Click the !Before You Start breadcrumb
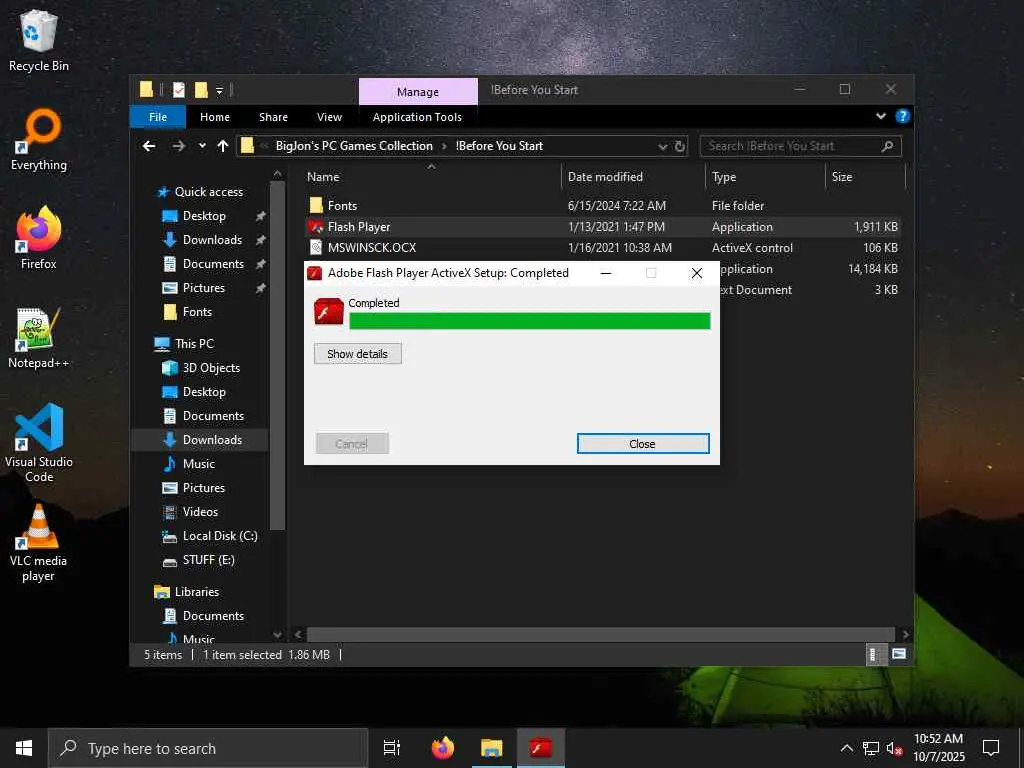1024x768 pixels. (x=500, y=146)
